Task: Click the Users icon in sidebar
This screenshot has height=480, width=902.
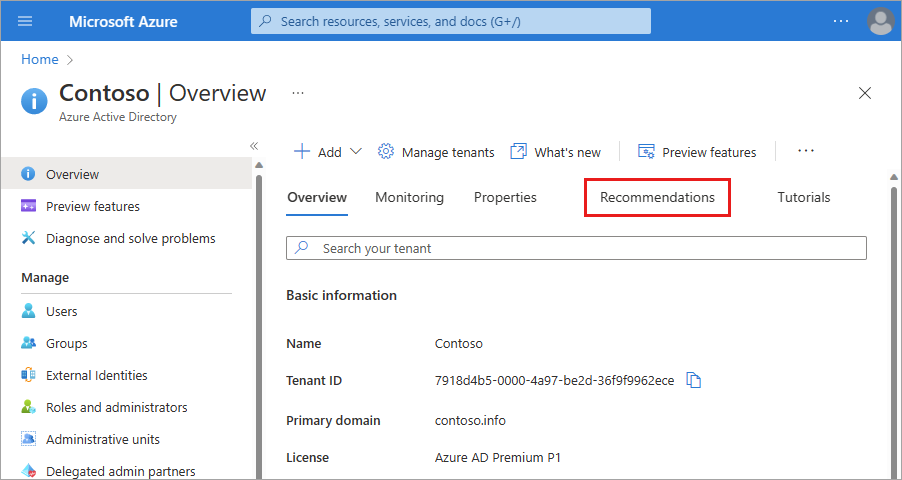Action: (28, 311)
